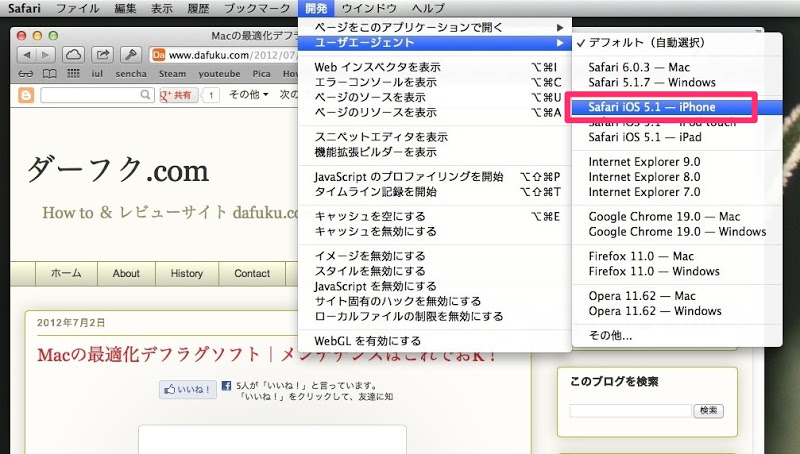Choose Web インスペクタを表示
Viewport: 800px width, 454px height.
(435, 67)
